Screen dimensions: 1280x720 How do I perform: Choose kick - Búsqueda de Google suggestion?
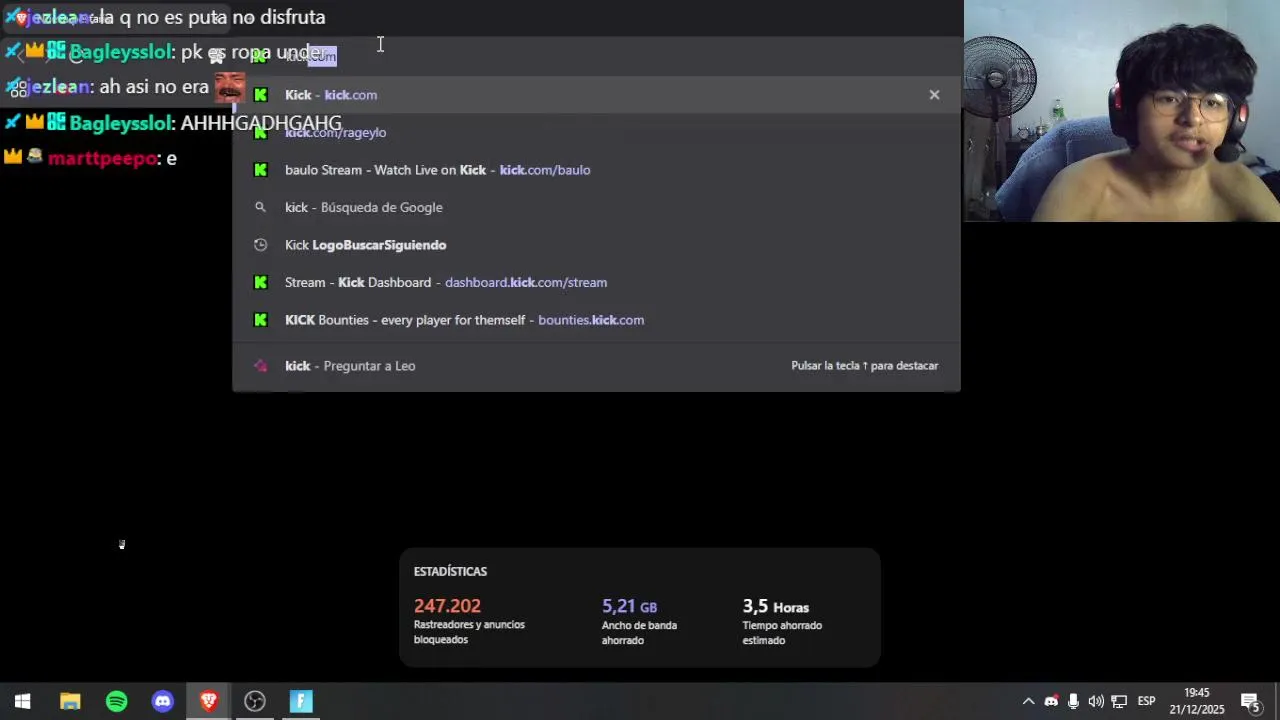tap(596, 207)
